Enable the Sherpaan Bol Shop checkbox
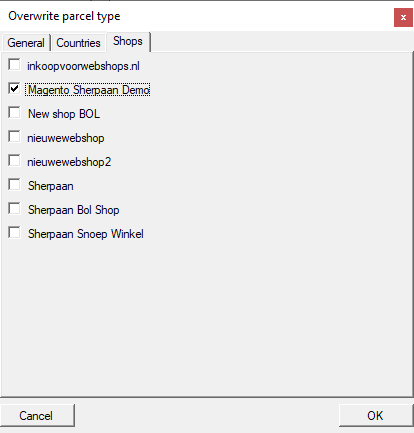This screenshot has height=433, width=414. 14,209
